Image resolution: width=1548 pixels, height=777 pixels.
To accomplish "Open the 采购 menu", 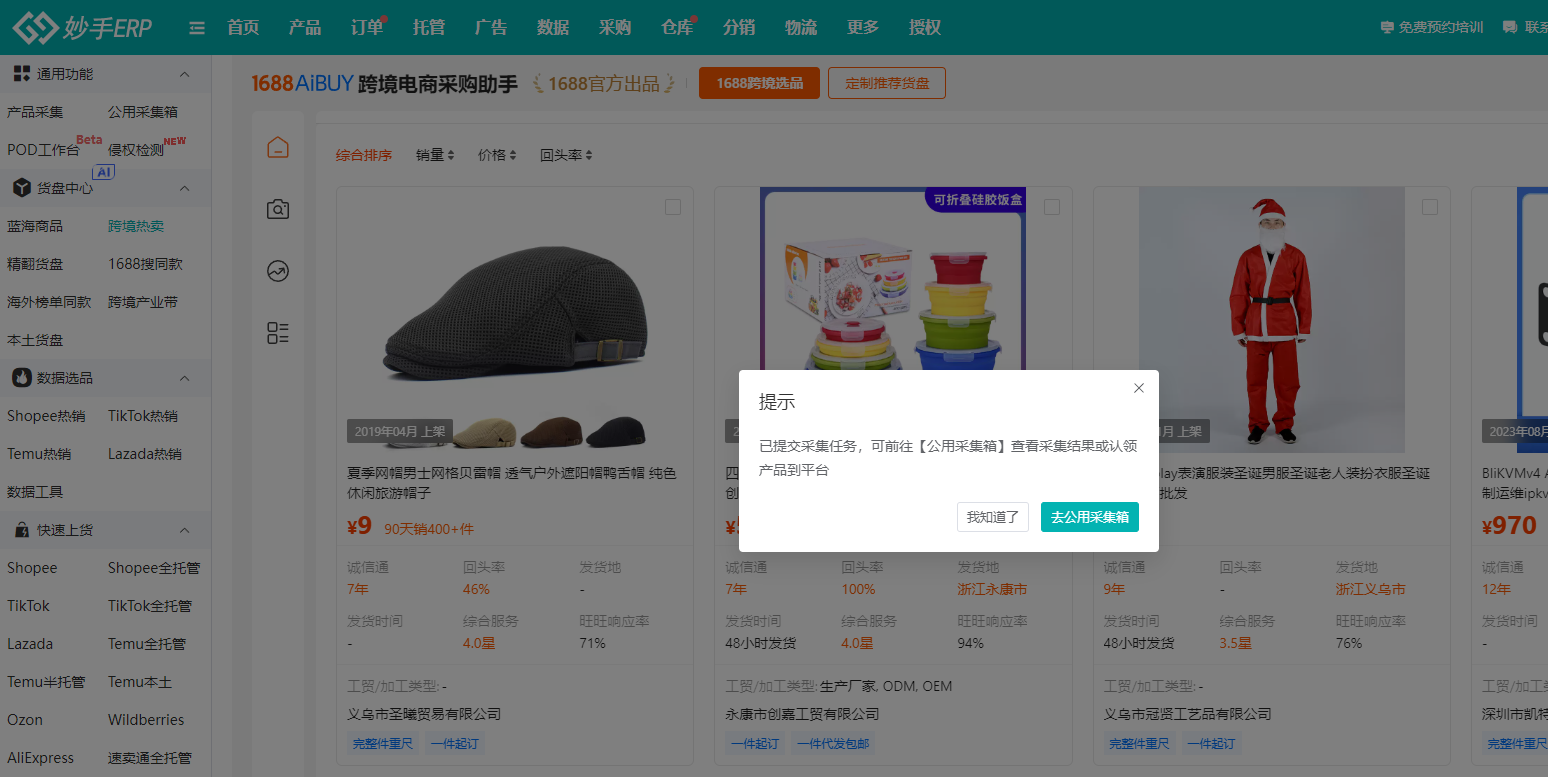I will pyautogui.click(x=615, y=28).
